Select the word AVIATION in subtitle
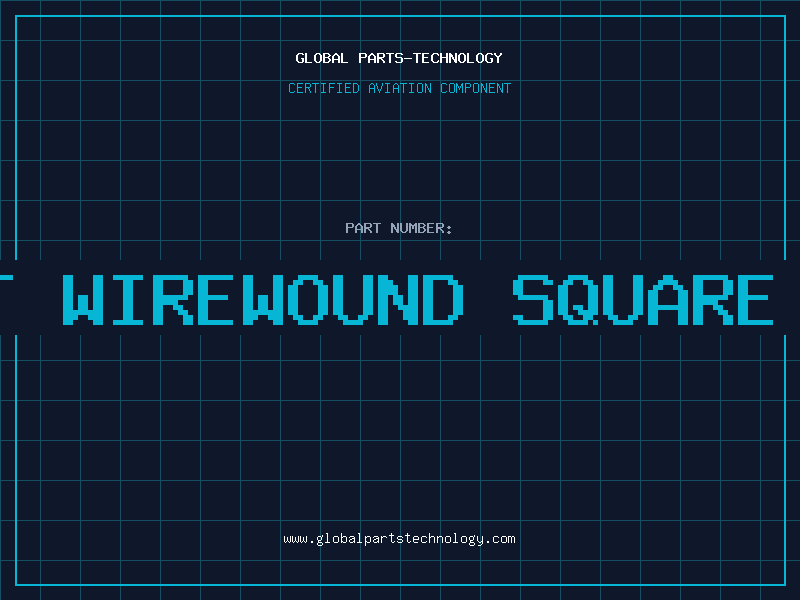This screenshot has width=800, height=600. point(400,88)
